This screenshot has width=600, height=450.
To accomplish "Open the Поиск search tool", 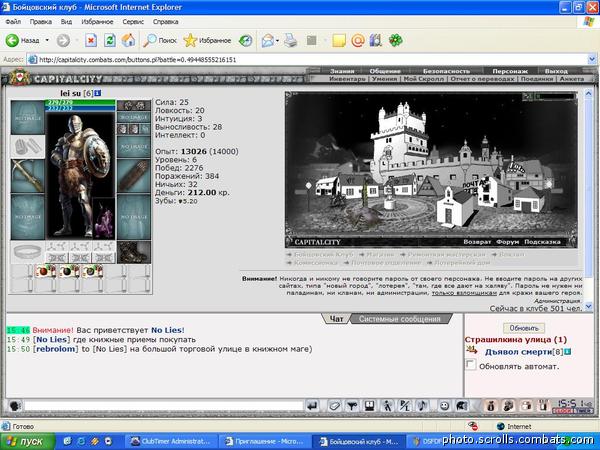I will [x=160, y=40].
